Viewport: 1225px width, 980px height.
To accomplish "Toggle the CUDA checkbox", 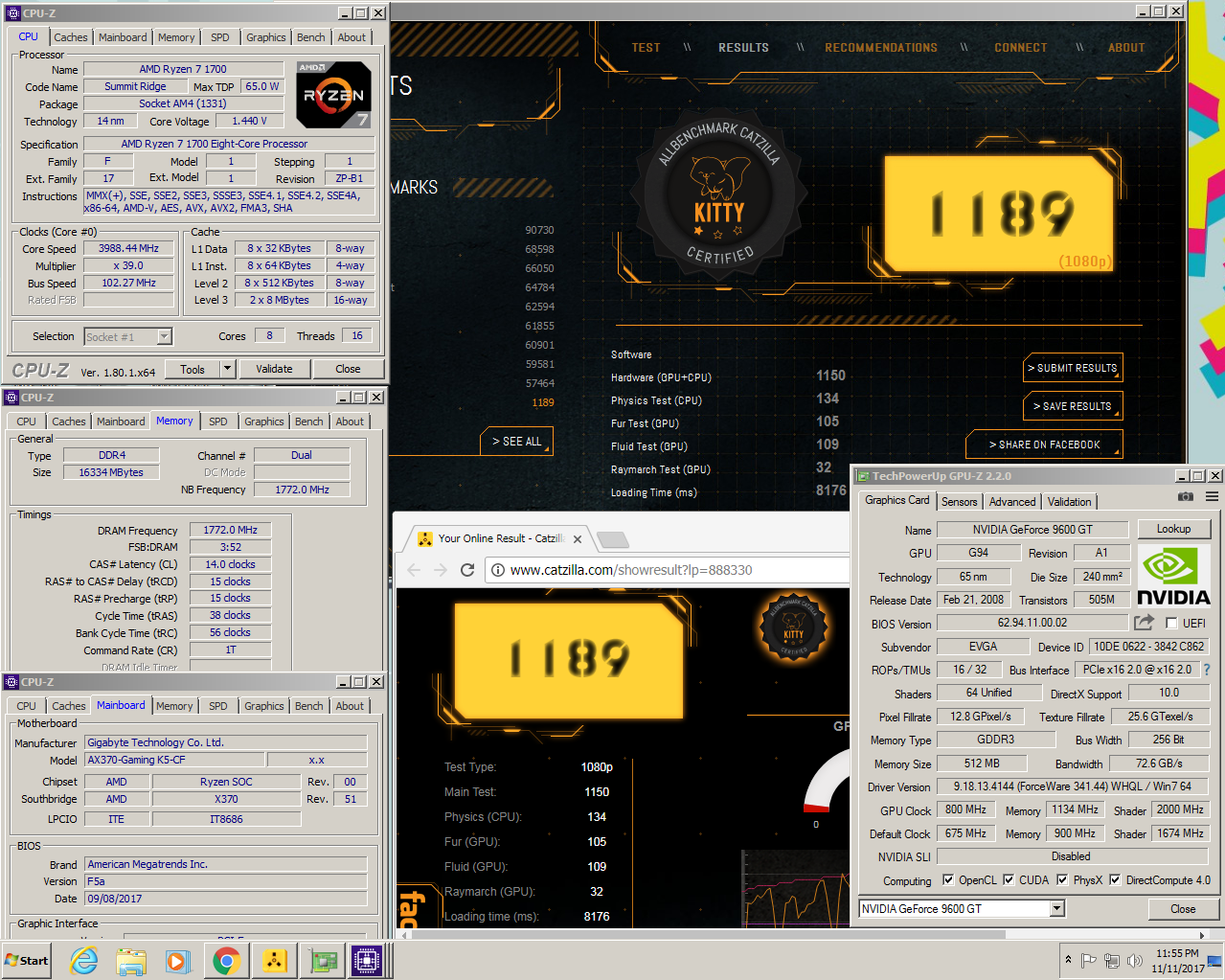I will [1008, 879].
